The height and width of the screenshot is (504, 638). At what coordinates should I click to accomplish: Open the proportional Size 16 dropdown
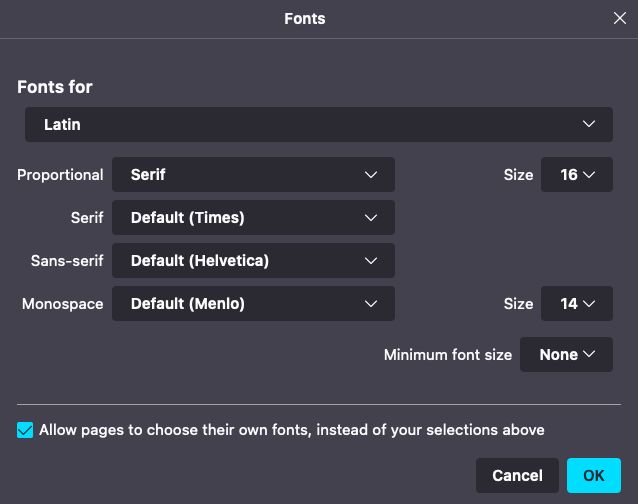click(577, 175)
